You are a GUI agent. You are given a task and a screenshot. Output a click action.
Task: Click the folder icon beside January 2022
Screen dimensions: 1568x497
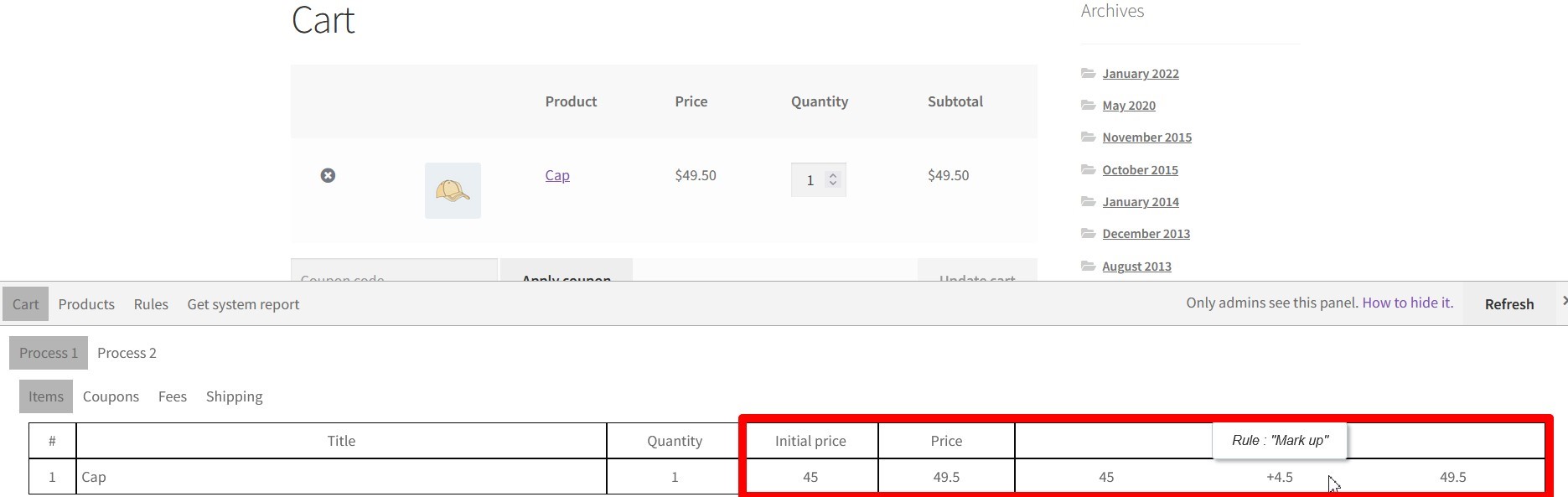click(x=1089, y=73)
